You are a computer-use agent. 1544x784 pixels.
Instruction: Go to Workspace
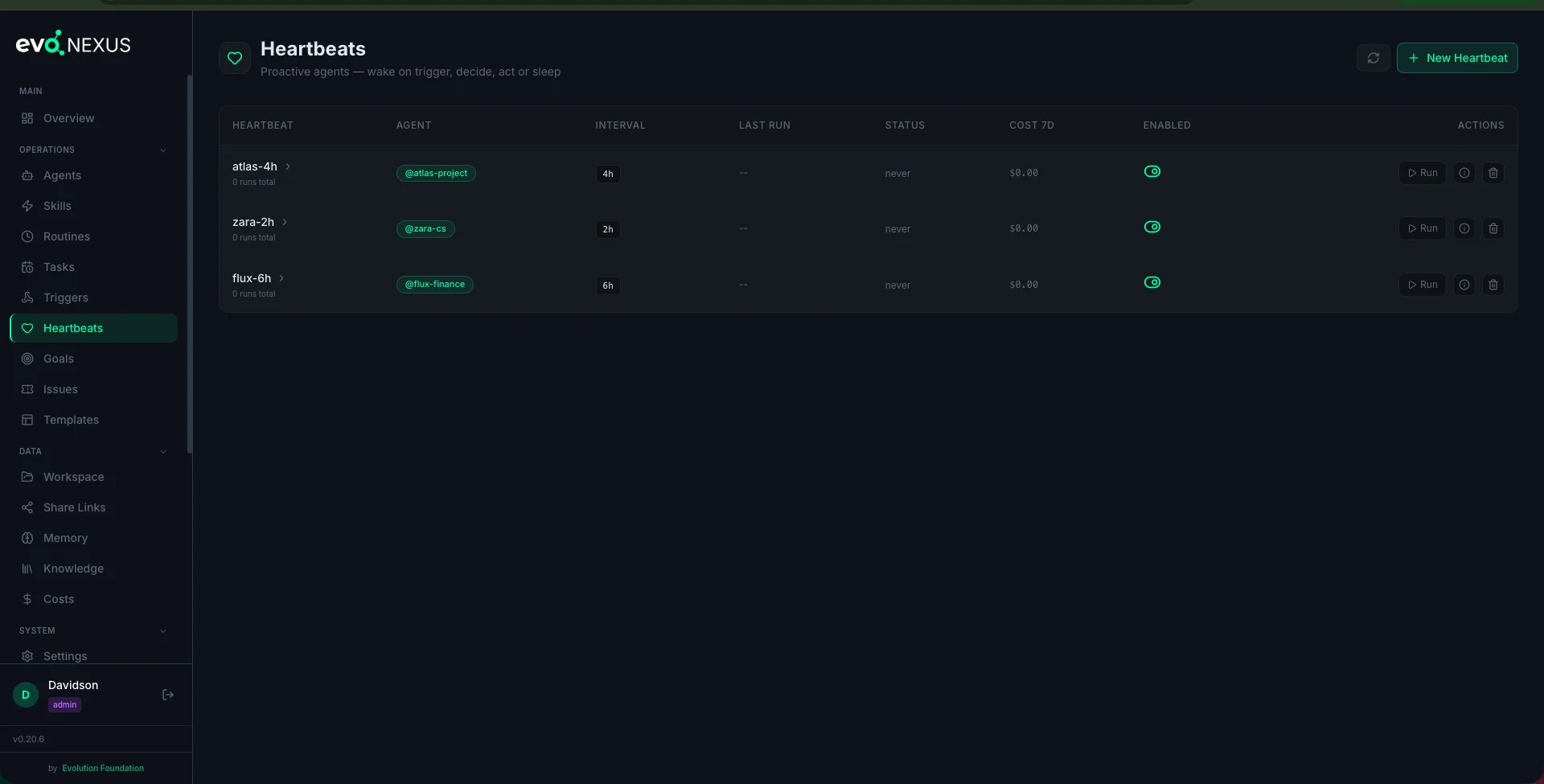pyautogui.click(x=93, y=477)
